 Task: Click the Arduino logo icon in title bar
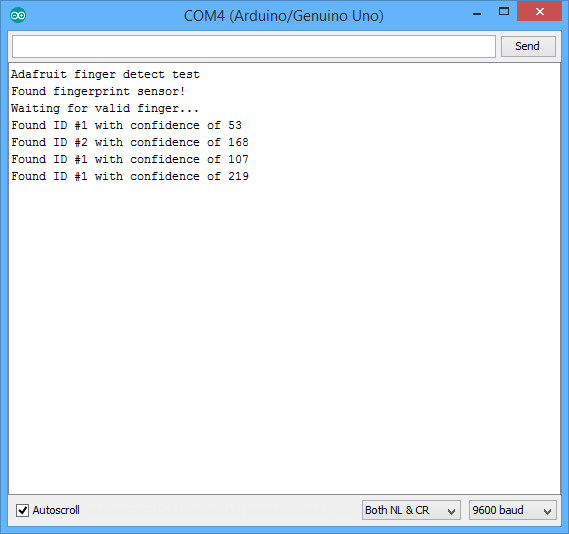pyautogui.click(x=18, y=15)
